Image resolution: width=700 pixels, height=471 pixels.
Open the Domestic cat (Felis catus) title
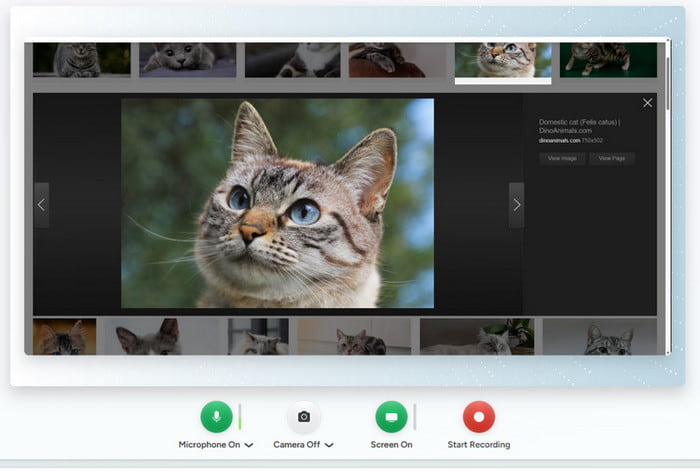[579, 126]
